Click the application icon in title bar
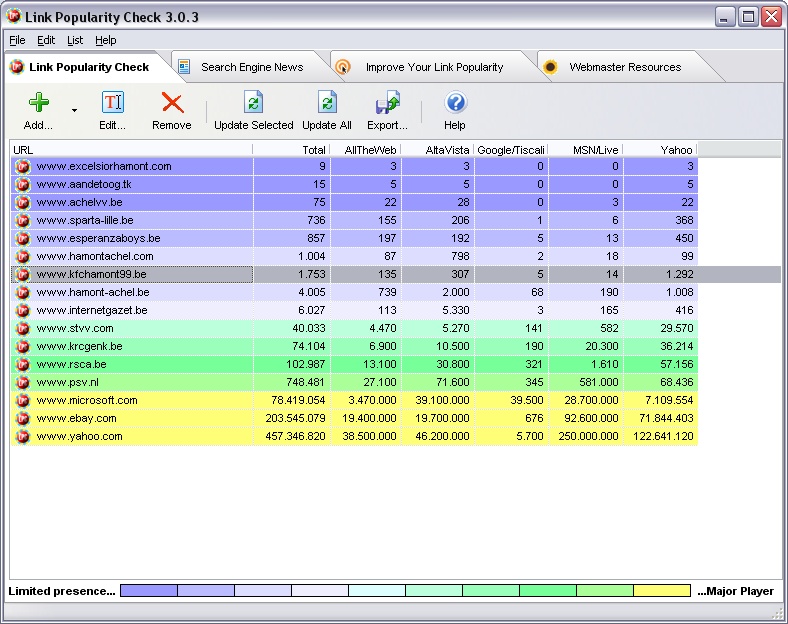Viewport: 788px width, 624px height. point(14,17)
